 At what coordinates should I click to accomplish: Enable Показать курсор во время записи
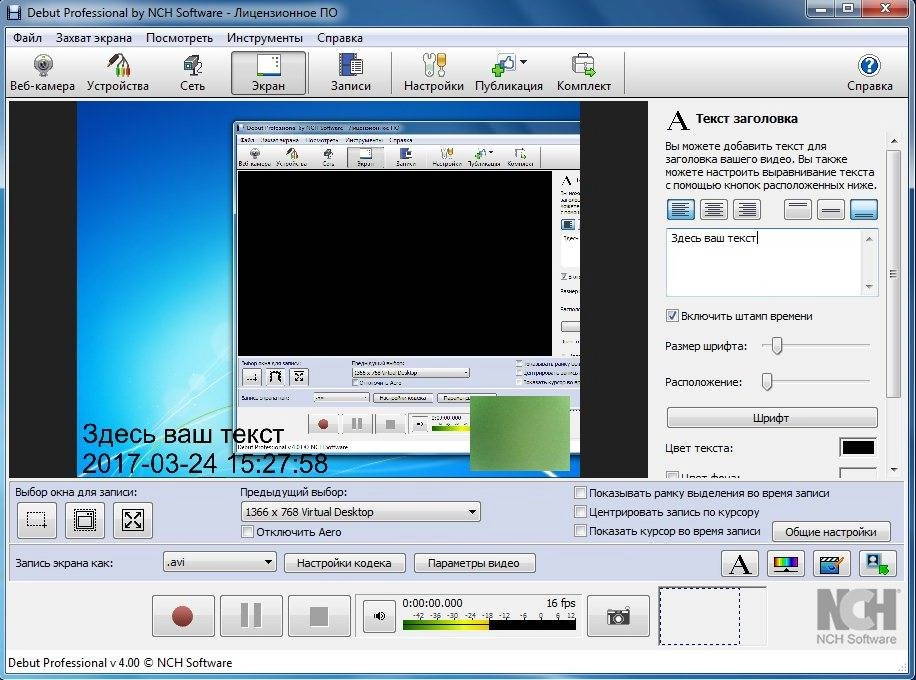tap(580, 530)
